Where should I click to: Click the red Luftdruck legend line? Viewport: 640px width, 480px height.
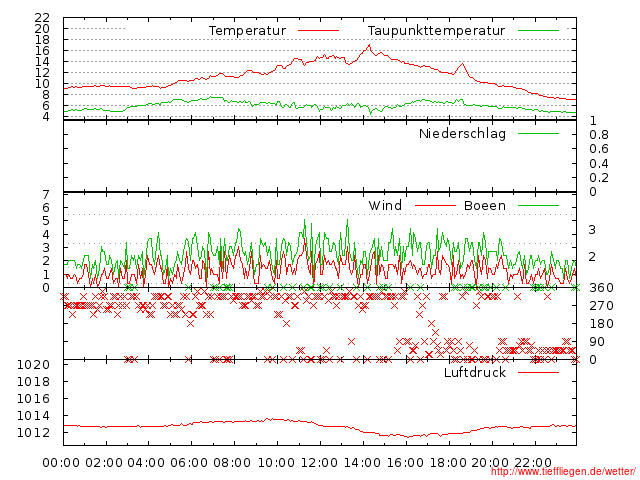pos(538,372)
